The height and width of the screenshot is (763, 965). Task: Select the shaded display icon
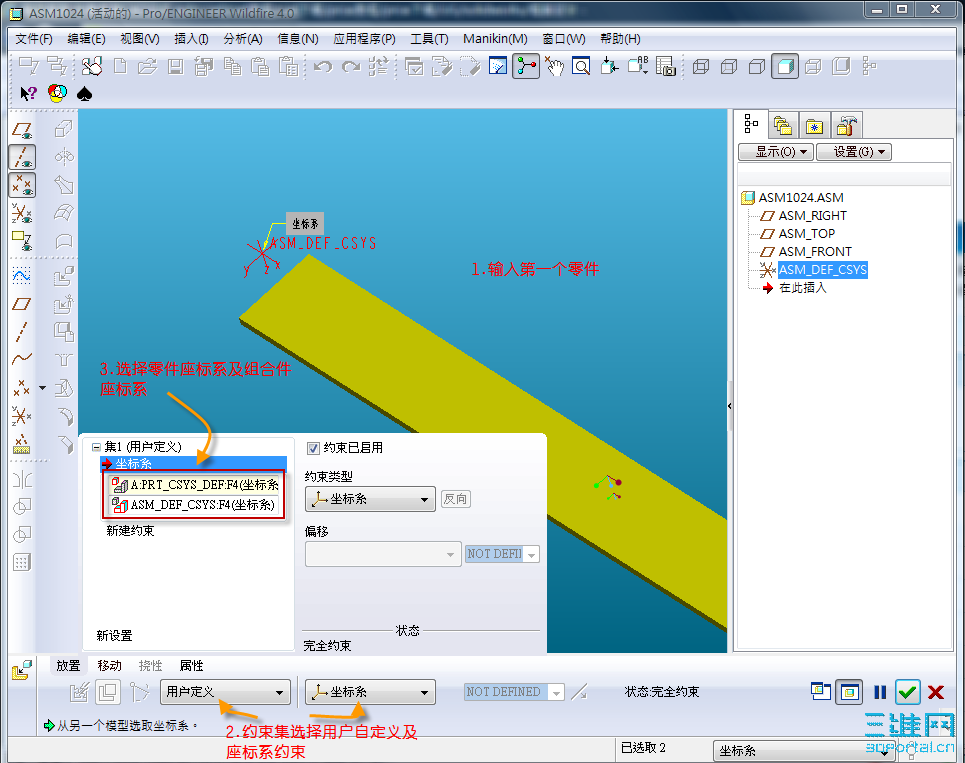point(785,66)
